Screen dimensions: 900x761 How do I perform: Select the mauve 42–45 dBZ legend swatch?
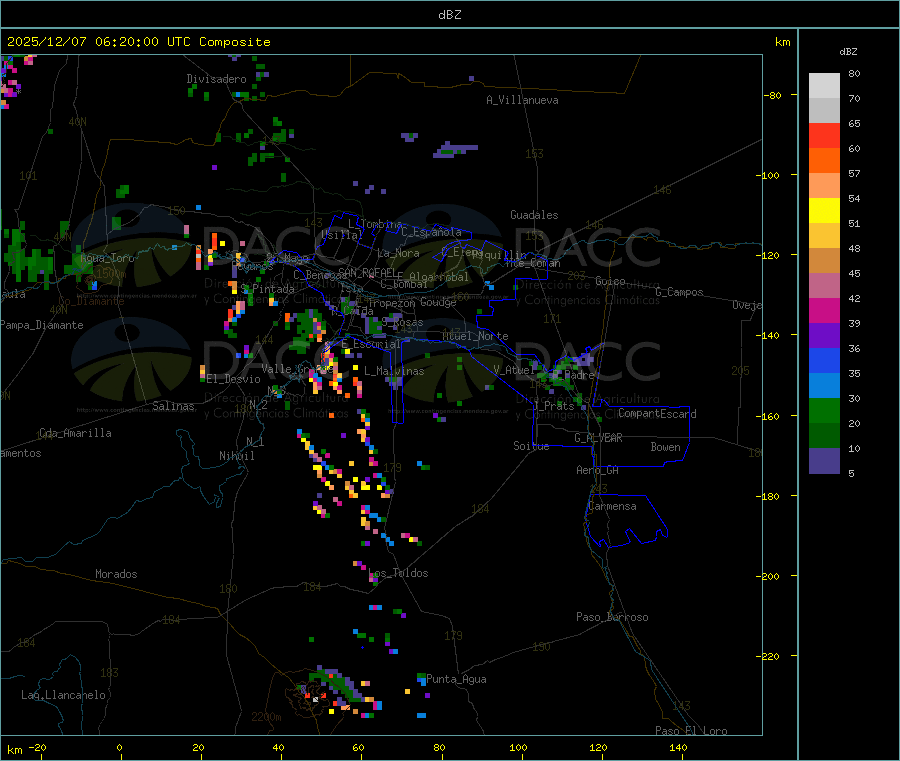(824, 285)
